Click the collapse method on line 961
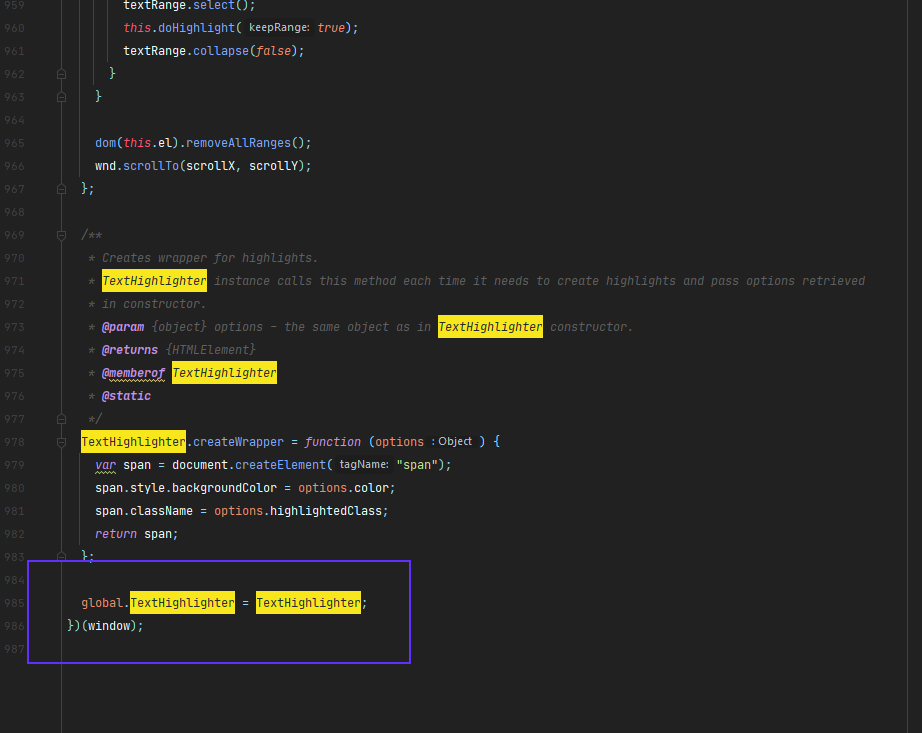The image size is (922, 733). coord(221,51)
